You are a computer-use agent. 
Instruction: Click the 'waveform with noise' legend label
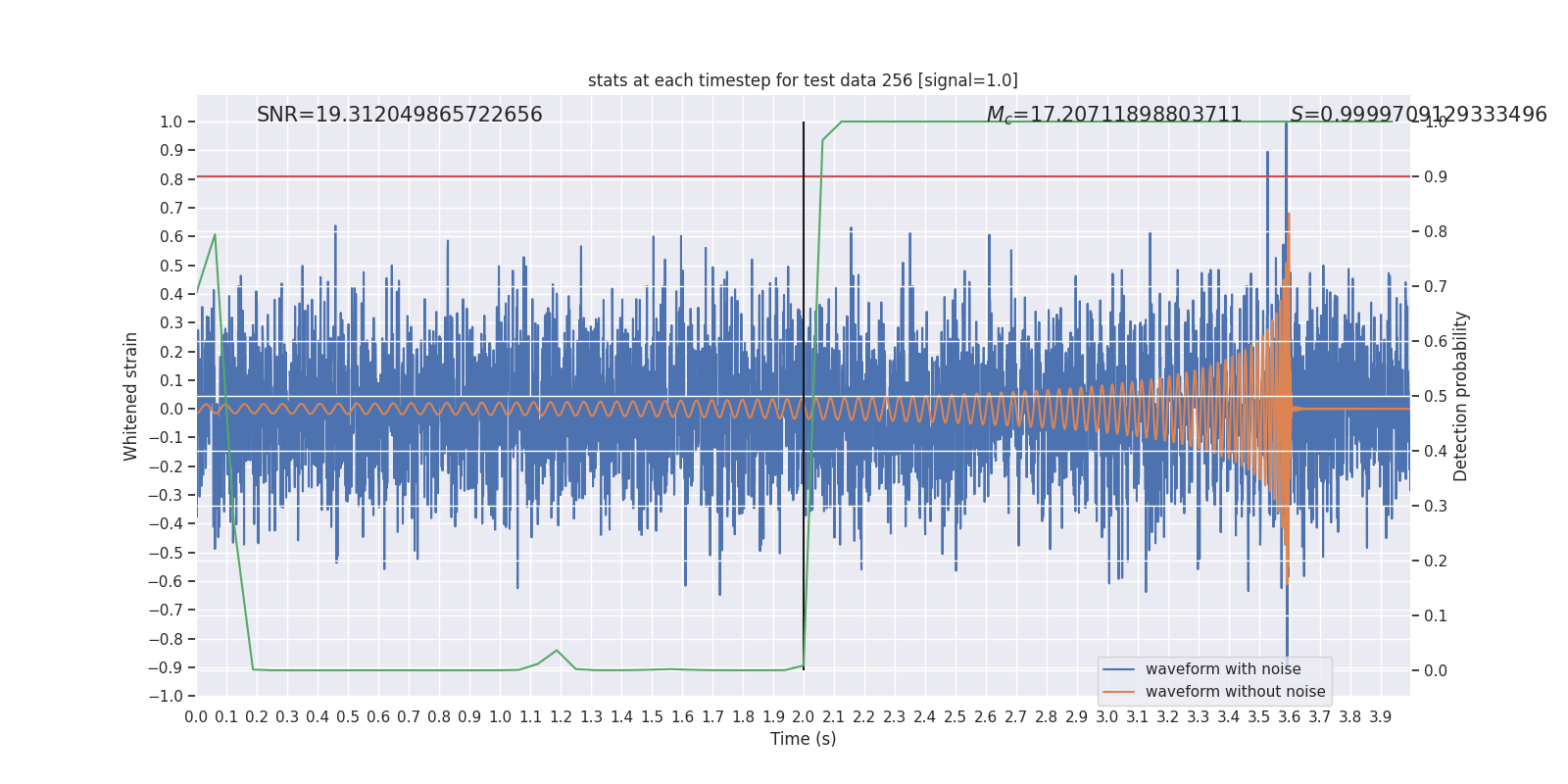[x=1222, y=669]
